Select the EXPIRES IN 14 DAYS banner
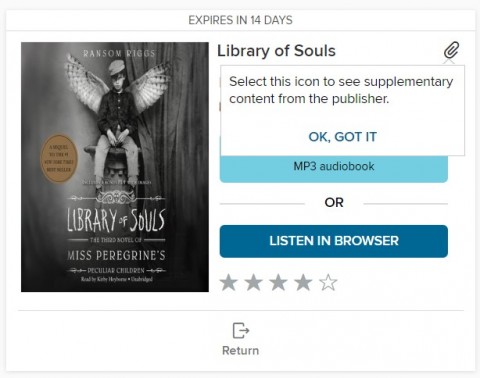The width and height of the screenshot is (480, 378). tap(240, 20)
